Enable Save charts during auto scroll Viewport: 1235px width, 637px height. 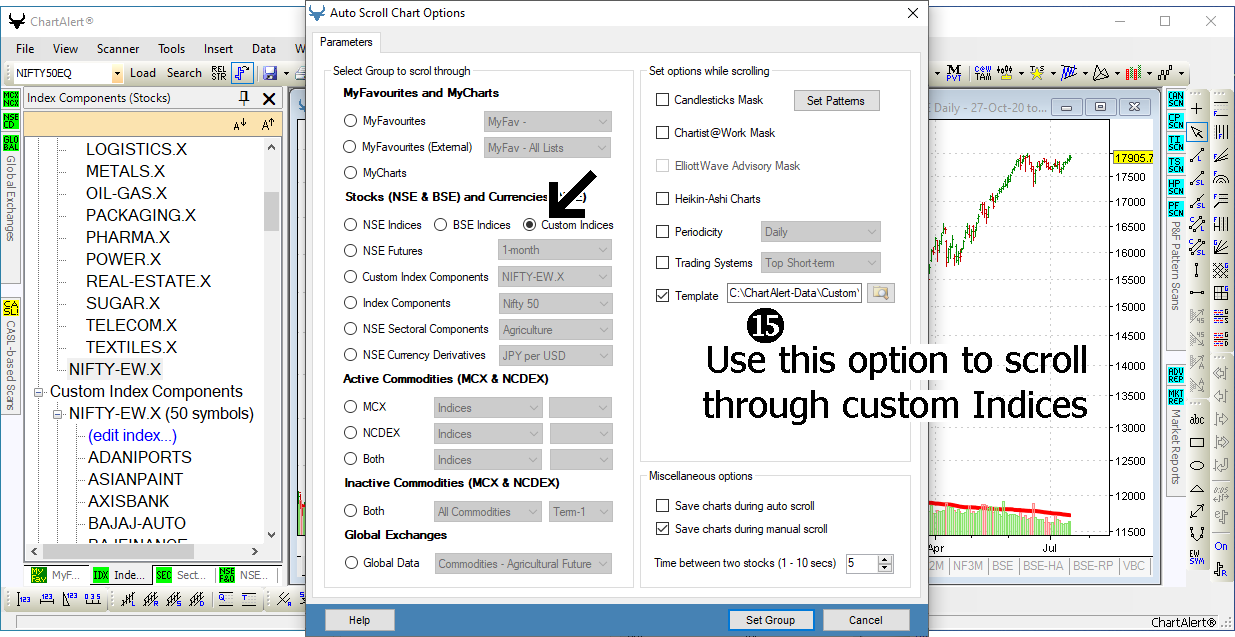(662, 506)
